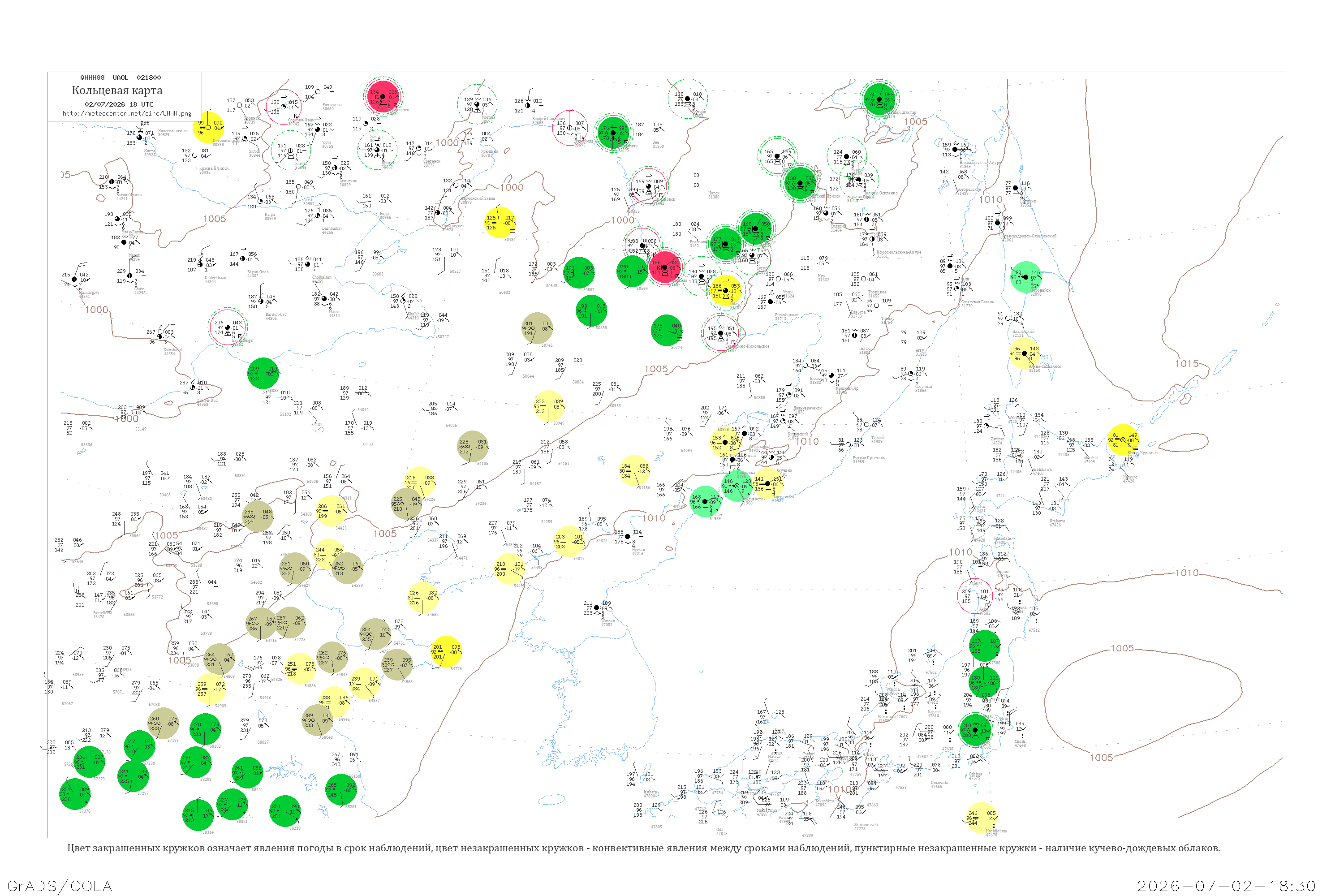This screenshot has height=896, width=1344.
Task: Click the "Dashbalbar" station label
Action: 332,228
